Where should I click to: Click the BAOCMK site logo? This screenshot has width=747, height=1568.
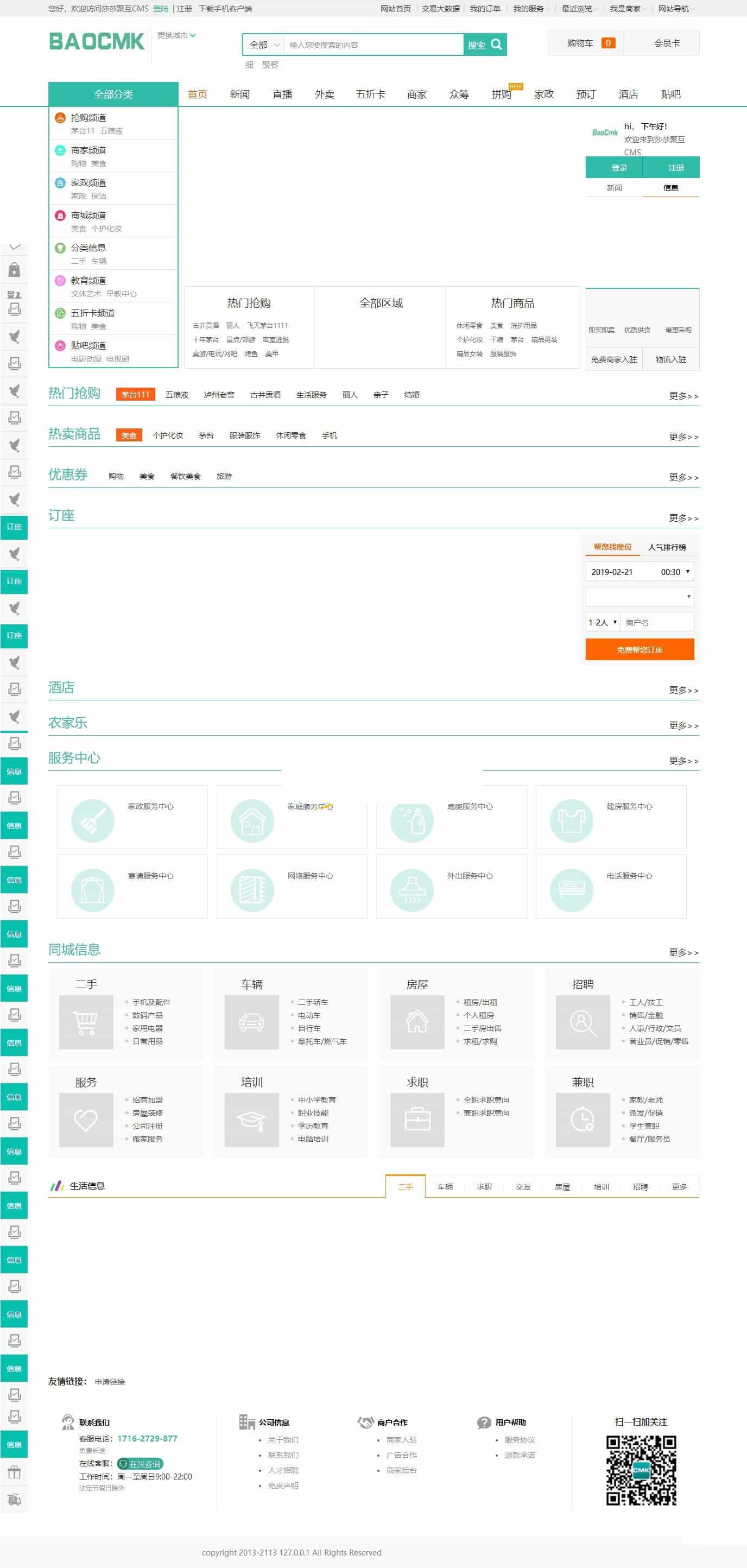pyautogui.click(x=97, y=41)
